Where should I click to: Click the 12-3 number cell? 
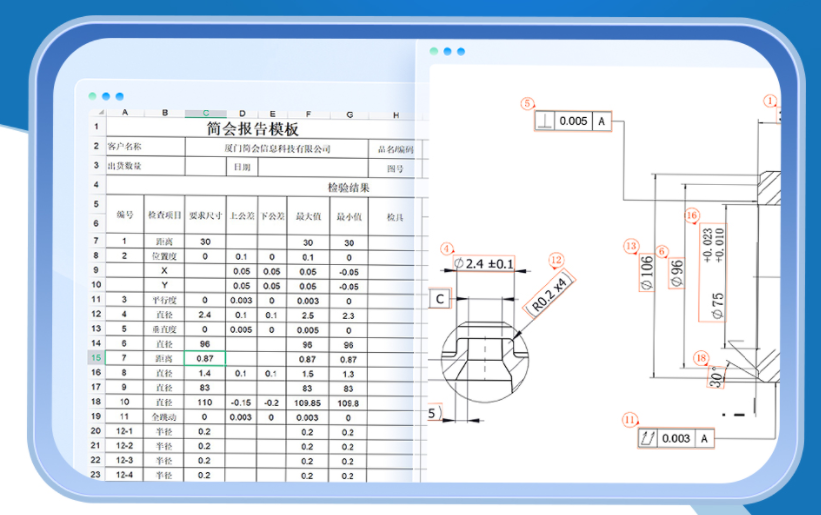tap(124, 460)
